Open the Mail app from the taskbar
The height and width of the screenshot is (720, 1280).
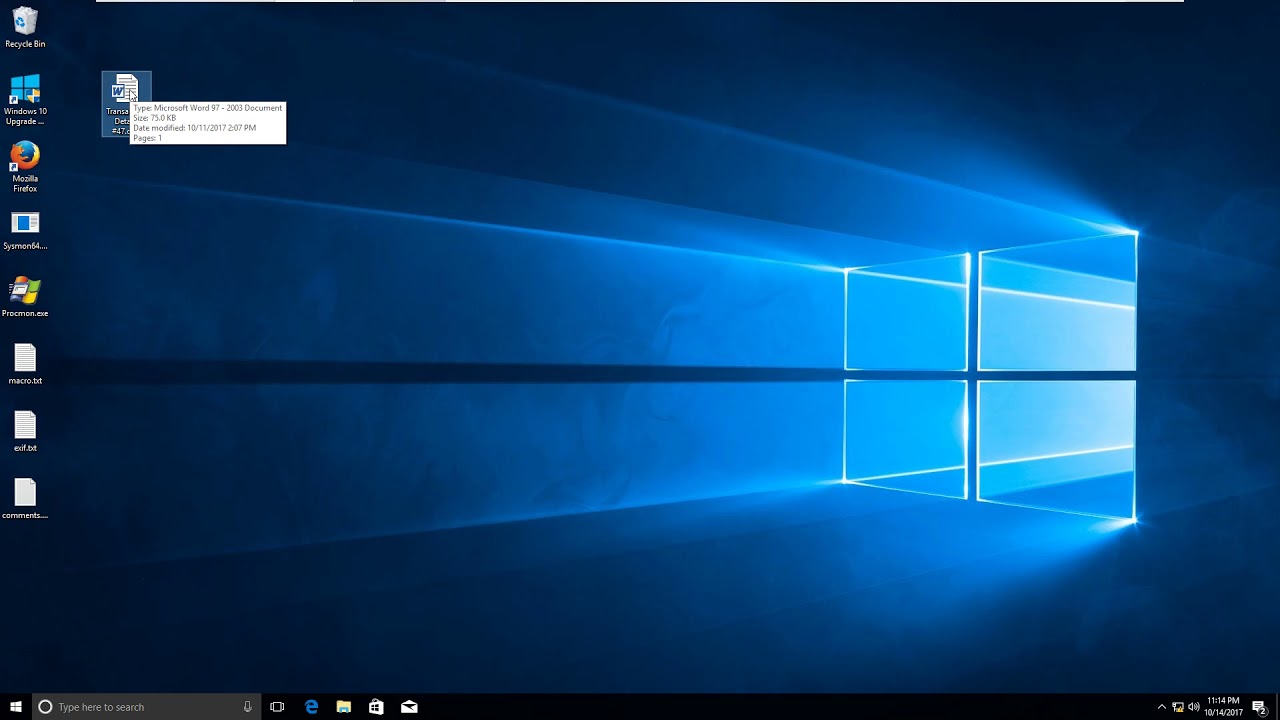click(x=409, y=707)
